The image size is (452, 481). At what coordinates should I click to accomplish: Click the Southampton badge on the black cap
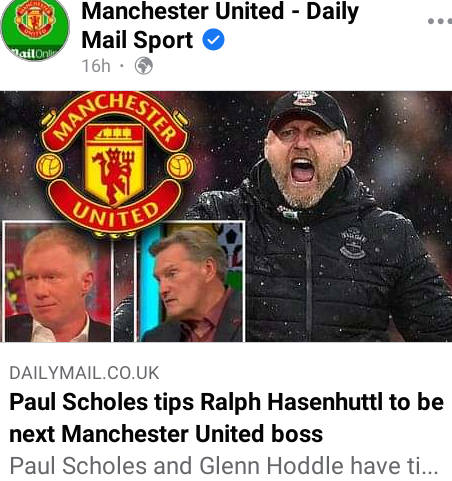point(305,98)
